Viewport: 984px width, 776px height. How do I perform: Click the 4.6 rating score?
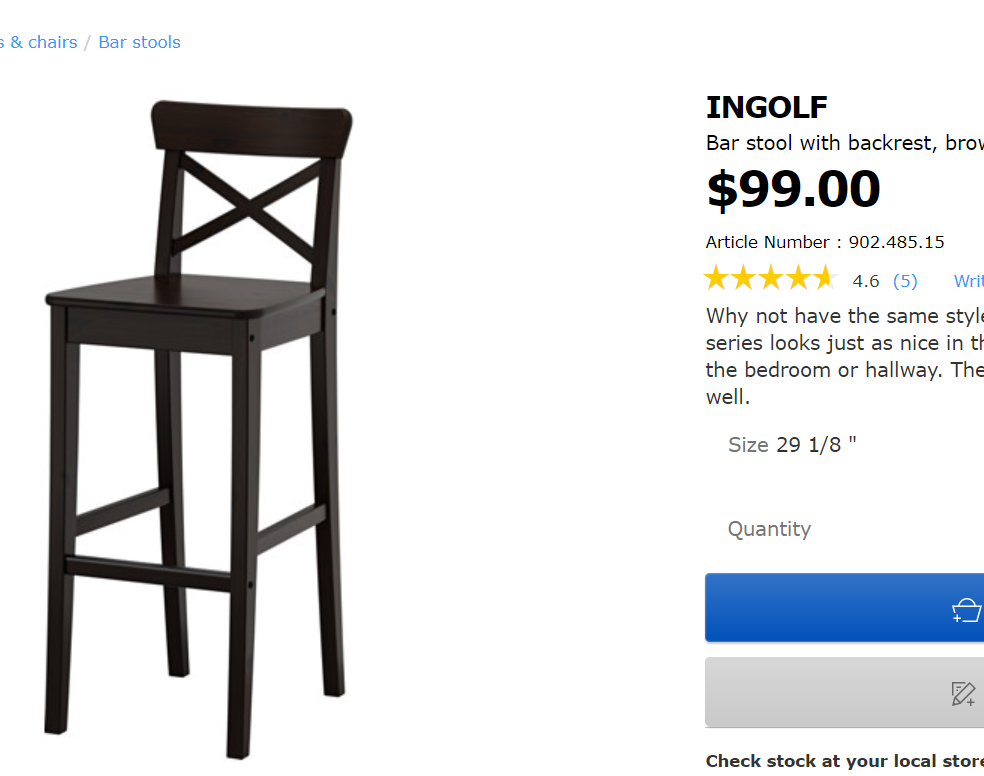865,281
